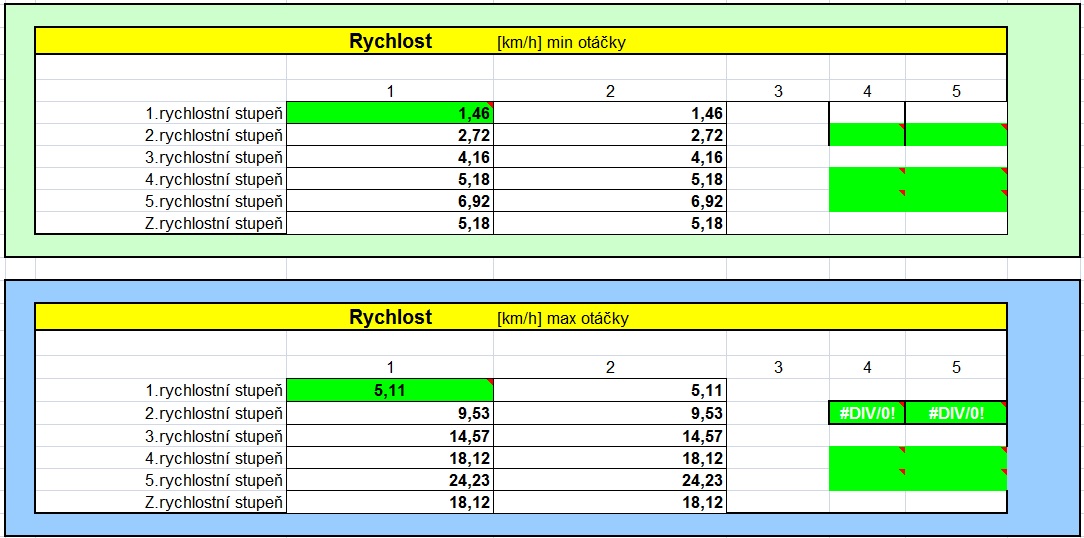Screen dimensions: 1084x538
Task: Select the Rychlost title of min otáčky table
Action: (391, 41)
